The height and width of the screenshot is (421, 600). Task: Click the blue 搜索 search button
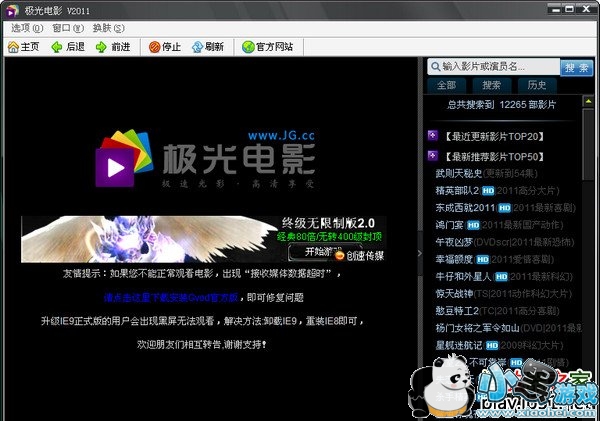pos(577,68)
